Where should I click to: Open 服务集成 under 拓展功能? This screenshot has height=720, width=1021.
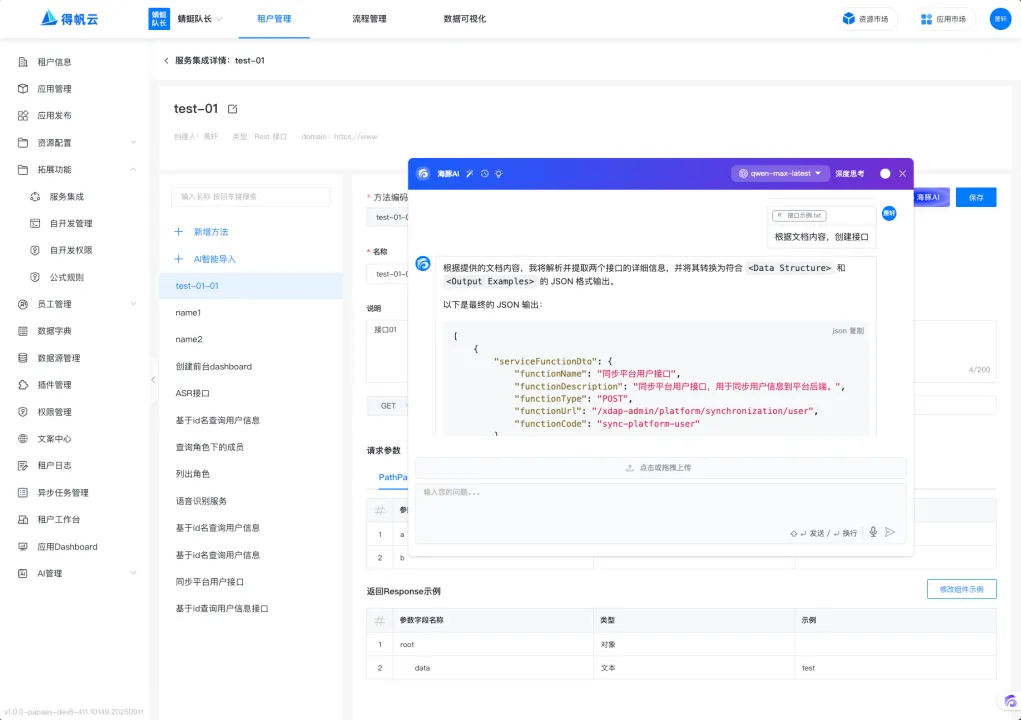[x=66, y=197]
